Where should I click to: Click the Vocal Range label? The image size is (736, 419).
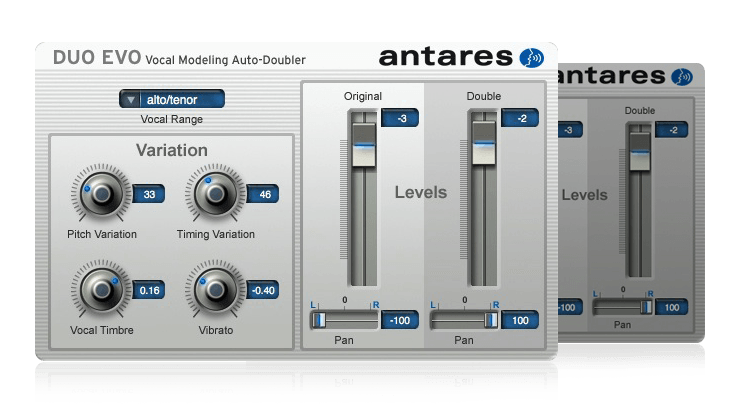coord(172,119)
